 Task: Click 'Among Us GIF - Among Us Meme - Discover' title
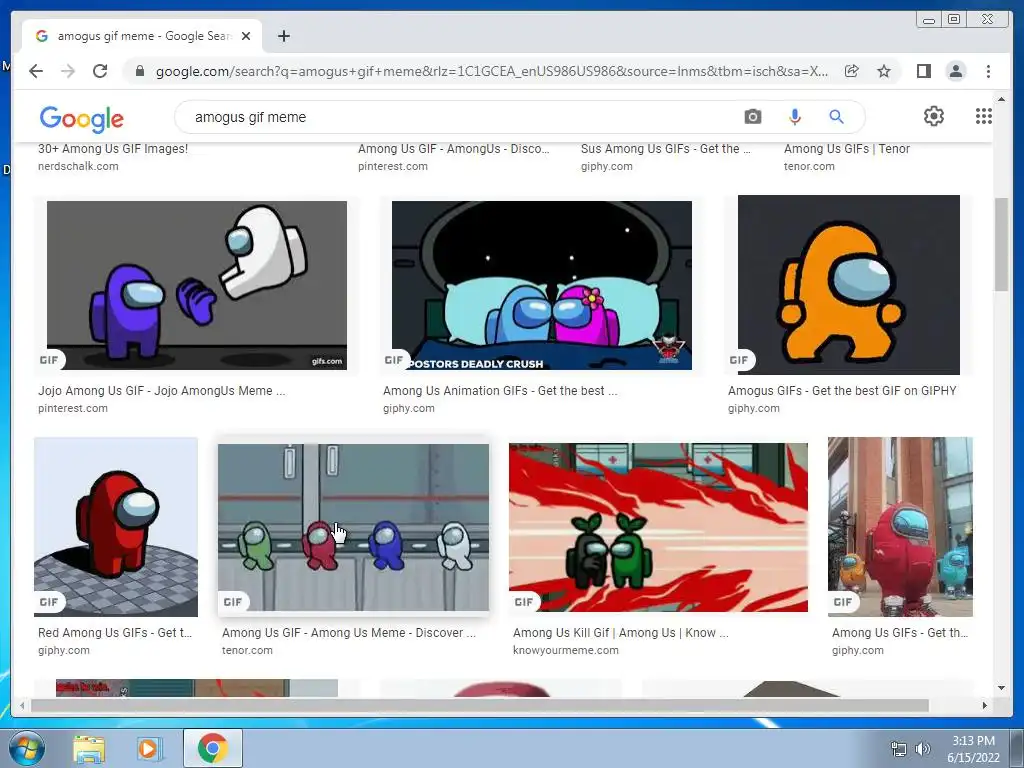pos(349,633)
